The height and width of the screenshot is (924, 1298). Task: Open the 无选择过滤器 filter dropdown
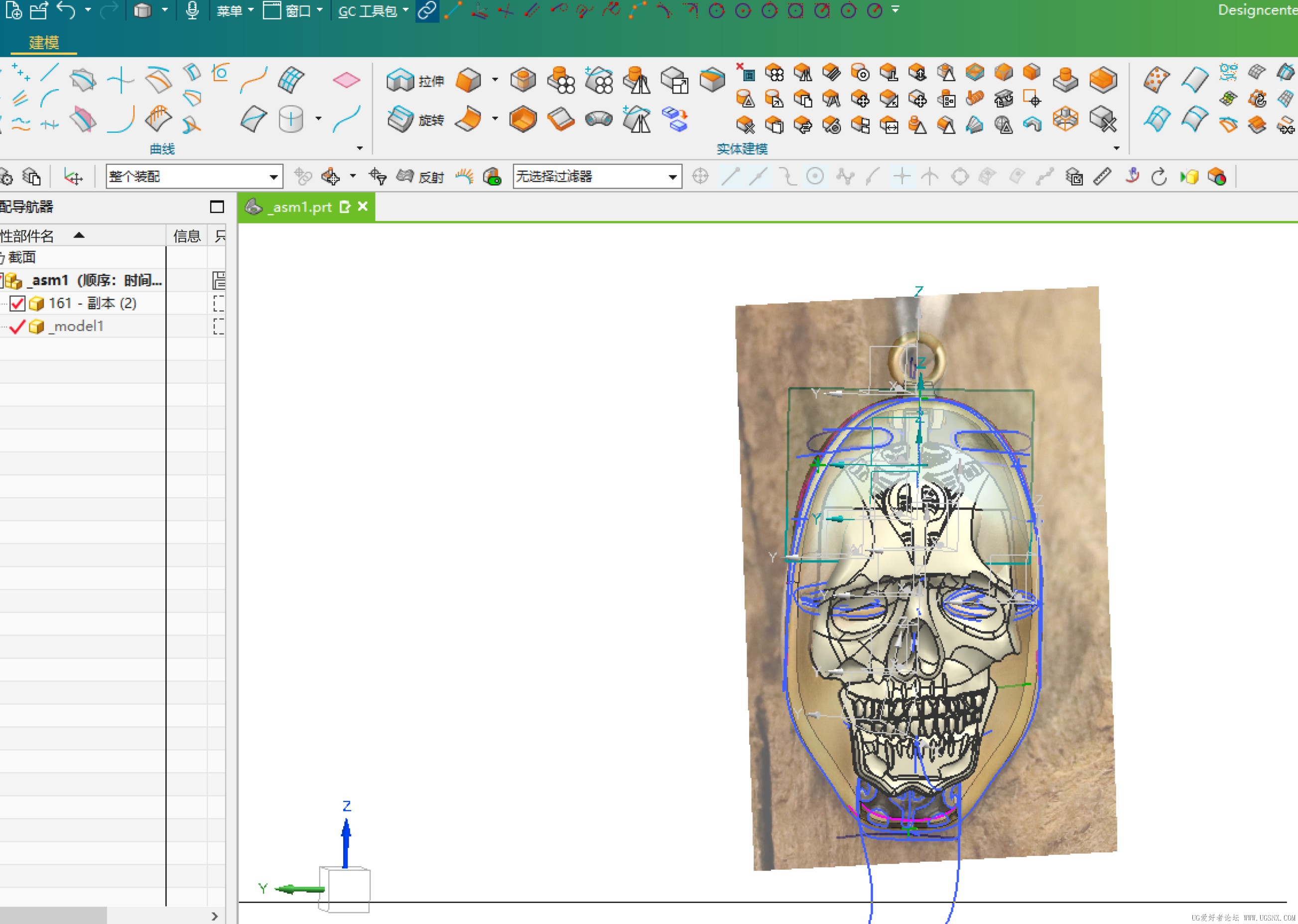pos(672,177)
